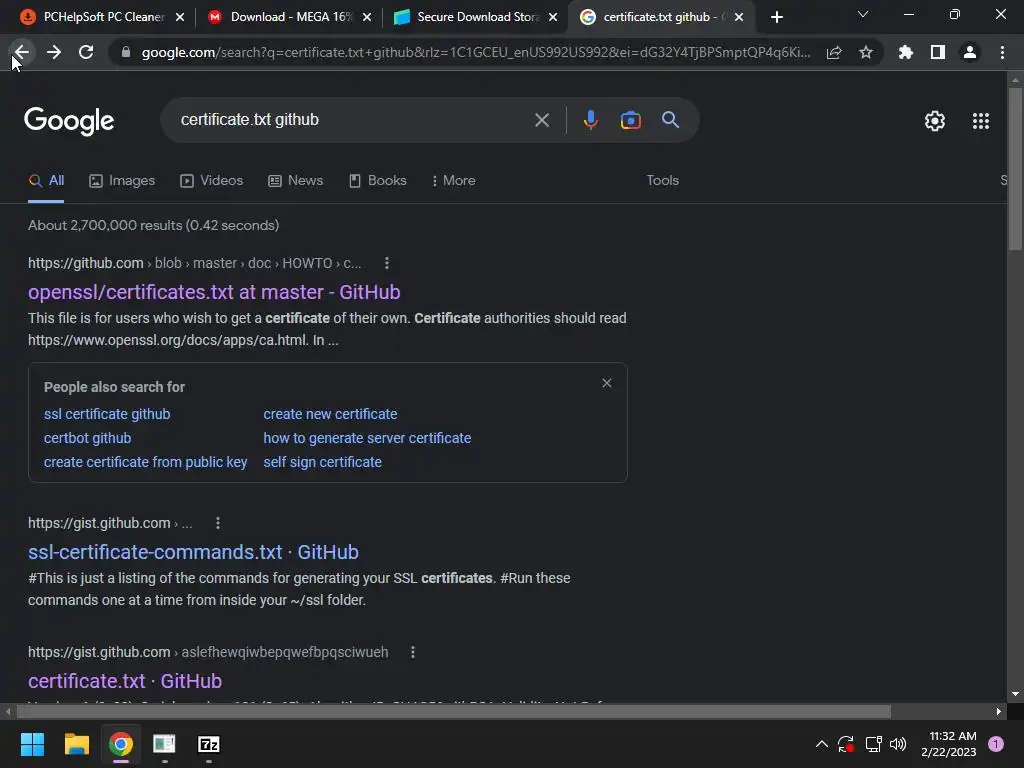Close the Download - MEGA tab
1024x768 pixels.
click(367, 17)
